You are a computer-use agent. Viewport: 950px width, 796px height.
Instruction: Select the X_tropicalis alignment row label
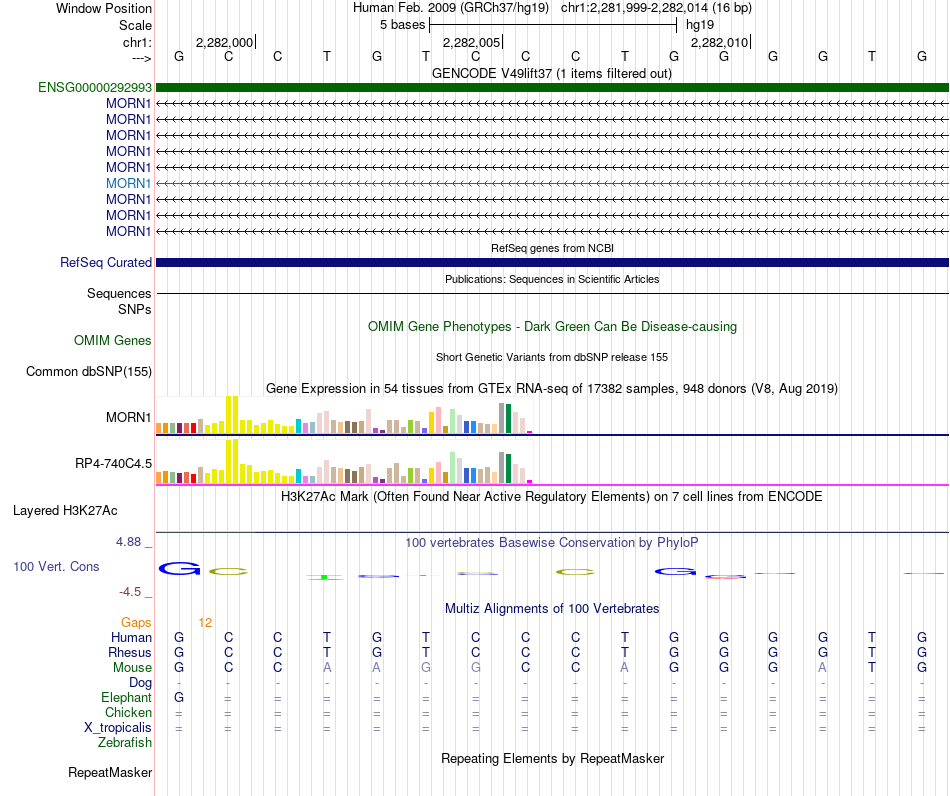coord(118,728)
